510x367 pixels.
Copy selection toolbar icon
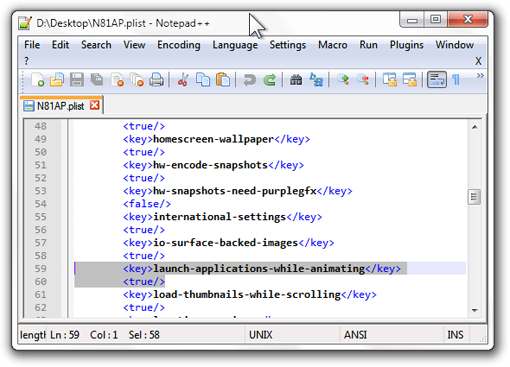click(x=203, y=80)
